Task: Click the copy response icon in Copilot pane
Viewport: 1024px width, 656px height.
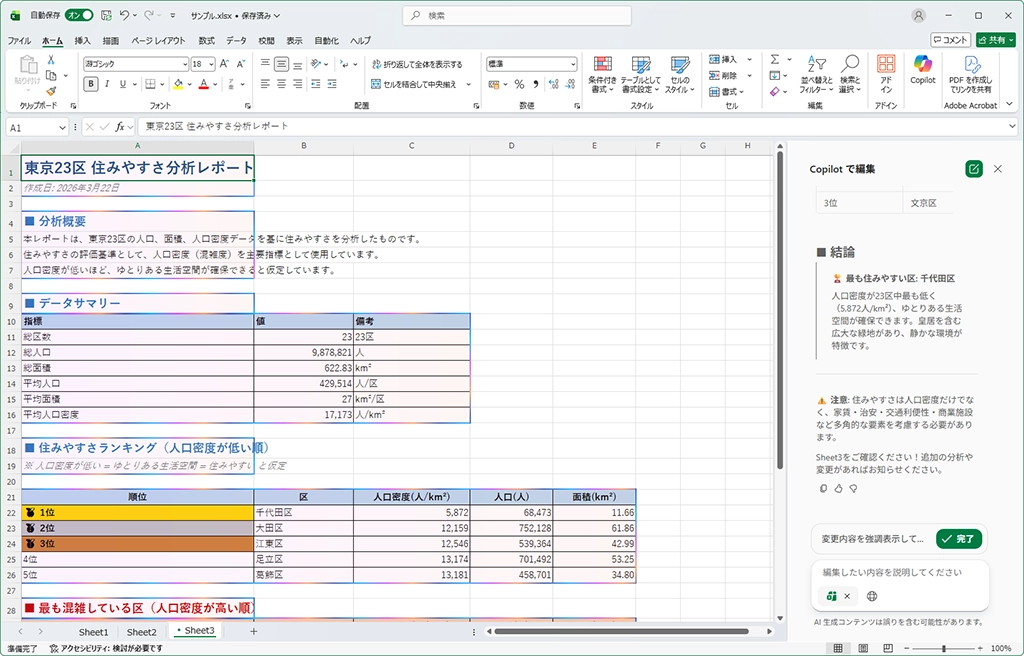Action: point(823,488)
